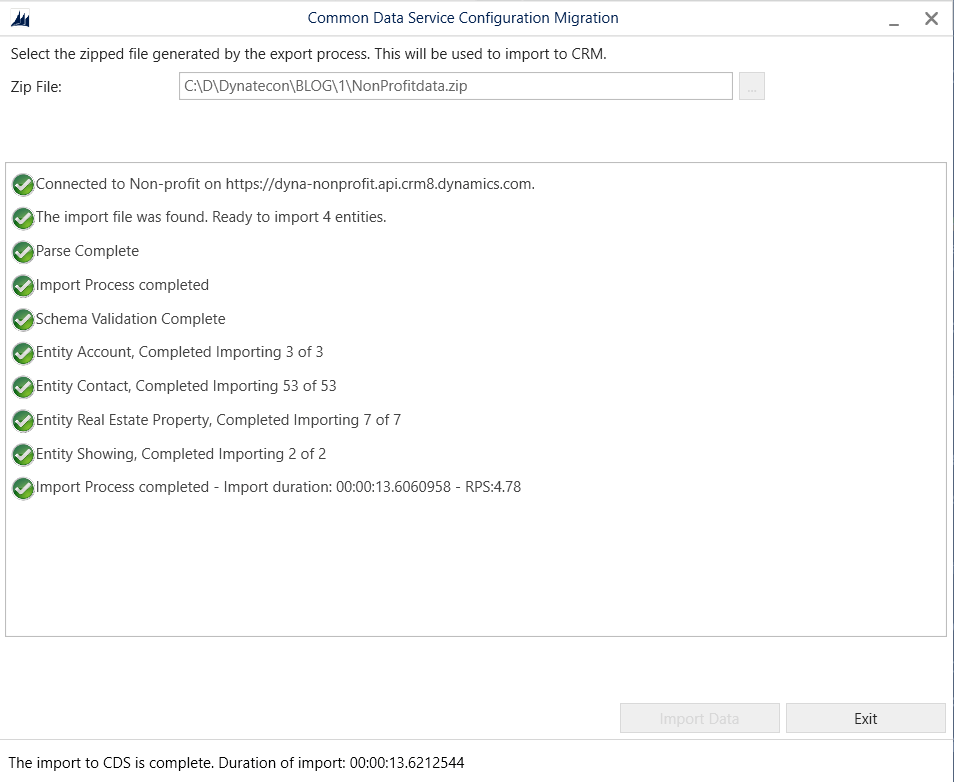Viewport: 954px width, 782px height.
Task: Click the check icon on import duration line
Action: [23, 488]
